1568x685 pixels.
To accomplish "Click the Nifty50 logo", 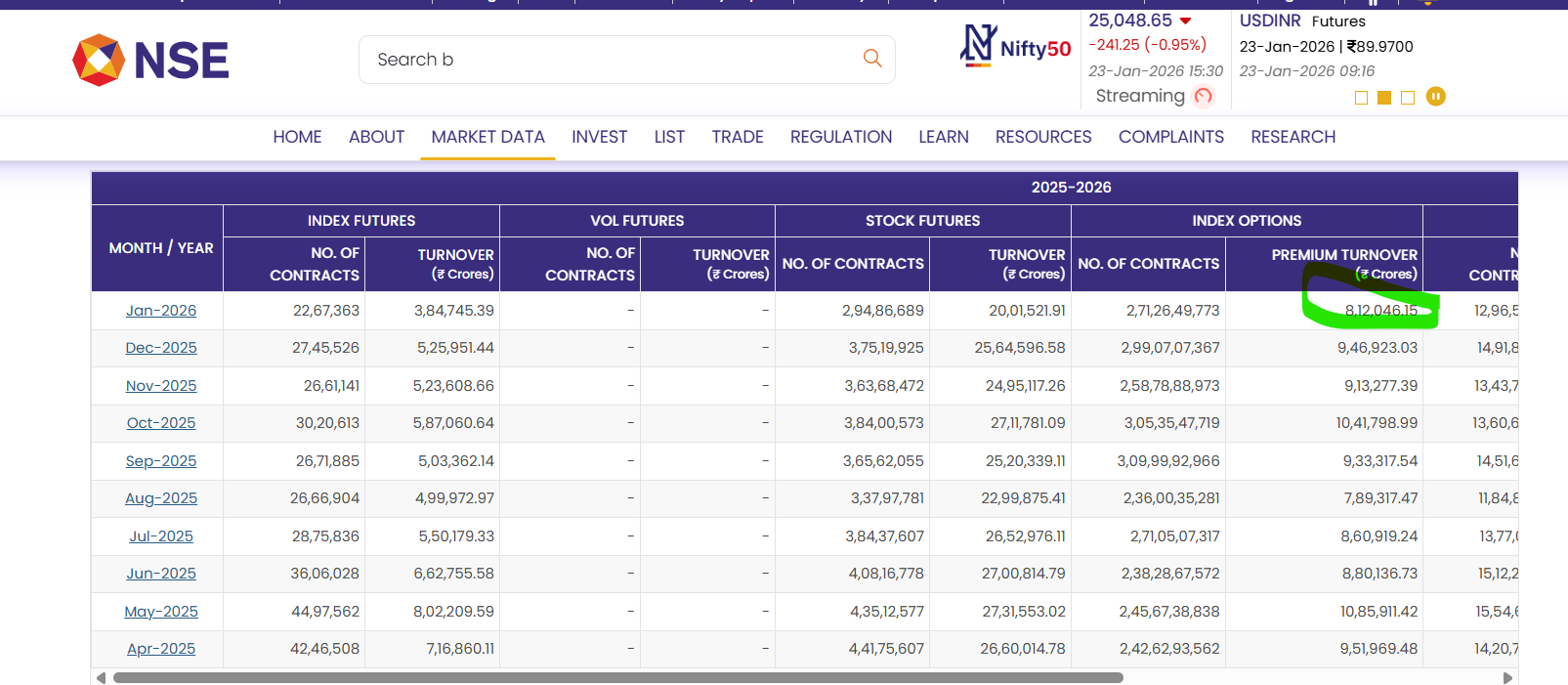I will tap(1016, 47).
